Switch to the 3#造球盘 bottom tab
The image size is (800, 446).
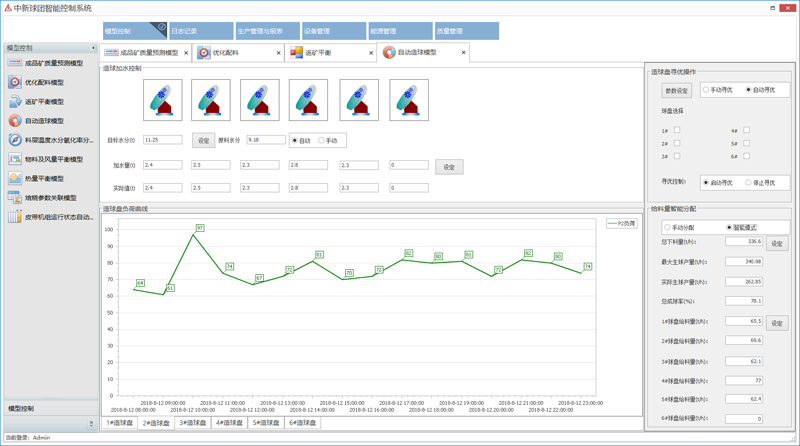pyautogui.click(x=192, y=423)
